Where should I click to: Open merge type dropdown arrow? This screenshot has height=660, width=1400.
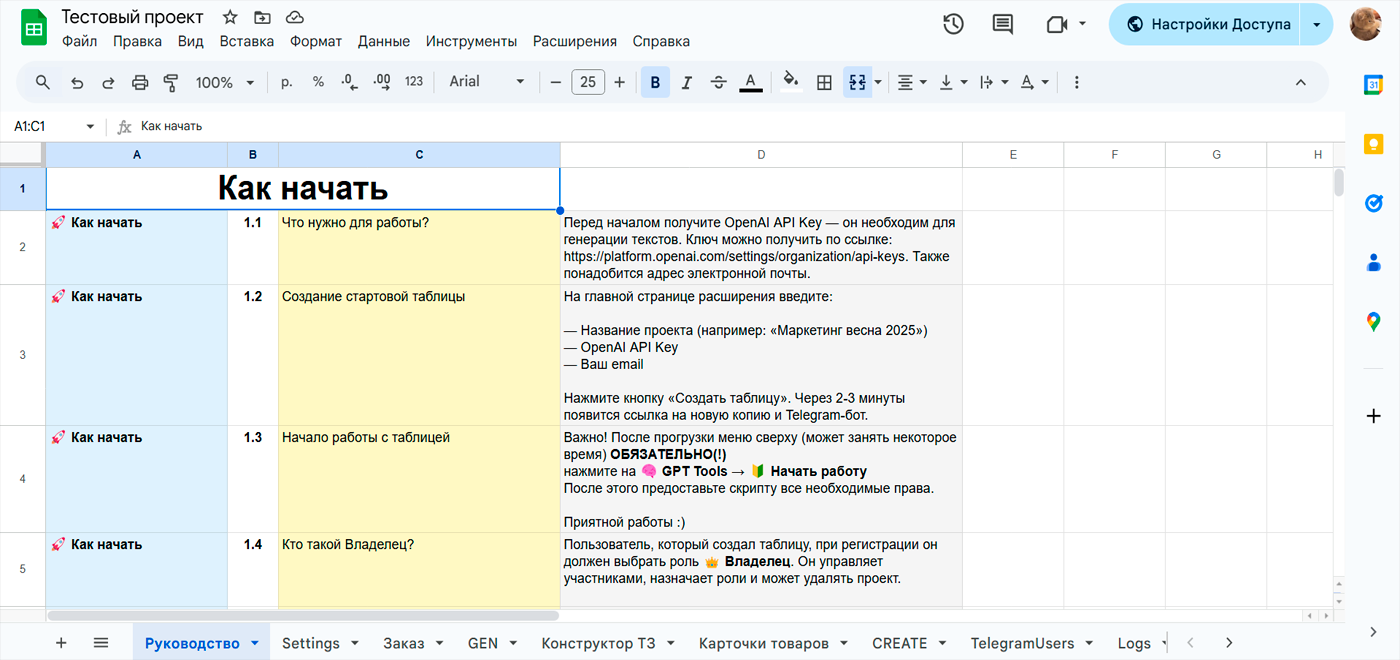point(878,82)
